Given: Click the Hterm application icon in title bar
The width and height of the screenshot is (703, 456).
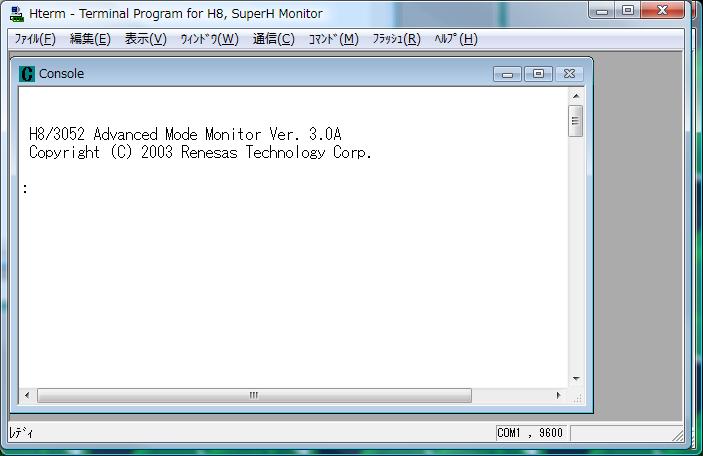Looking at the screenshot, I should pyautogui.click(x=16, y=14).
